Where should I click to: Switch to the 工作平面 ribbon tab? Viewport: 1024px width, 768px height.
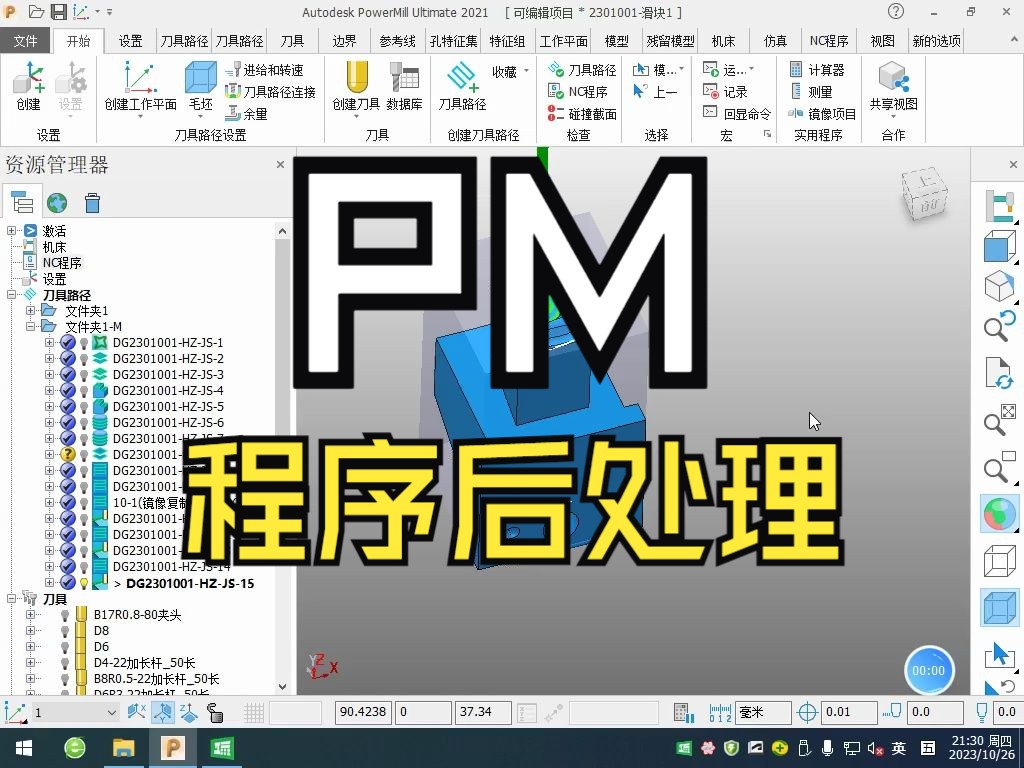[563, 41]
